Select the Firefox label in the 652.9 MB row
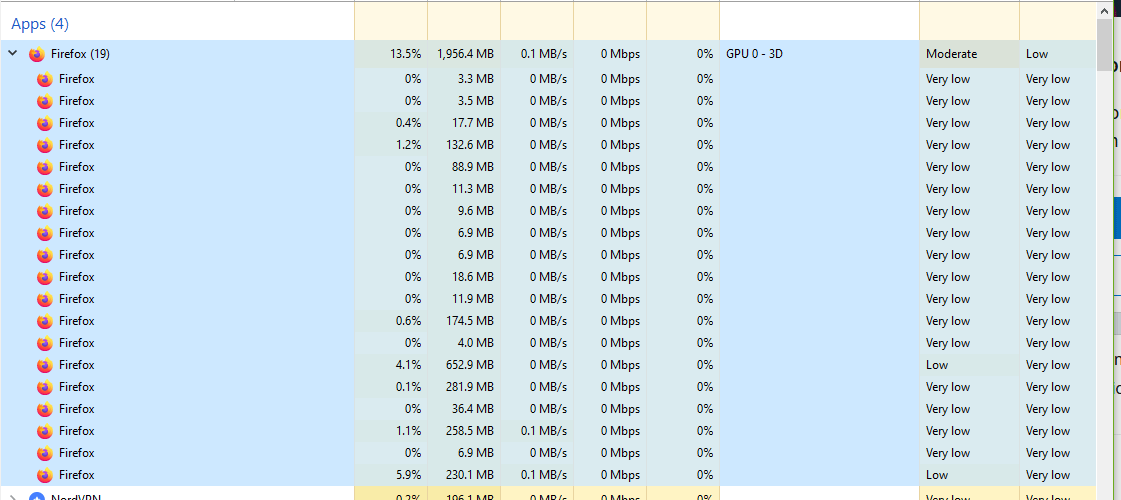This screenshot has height=500, width=1121. point(76,365)
